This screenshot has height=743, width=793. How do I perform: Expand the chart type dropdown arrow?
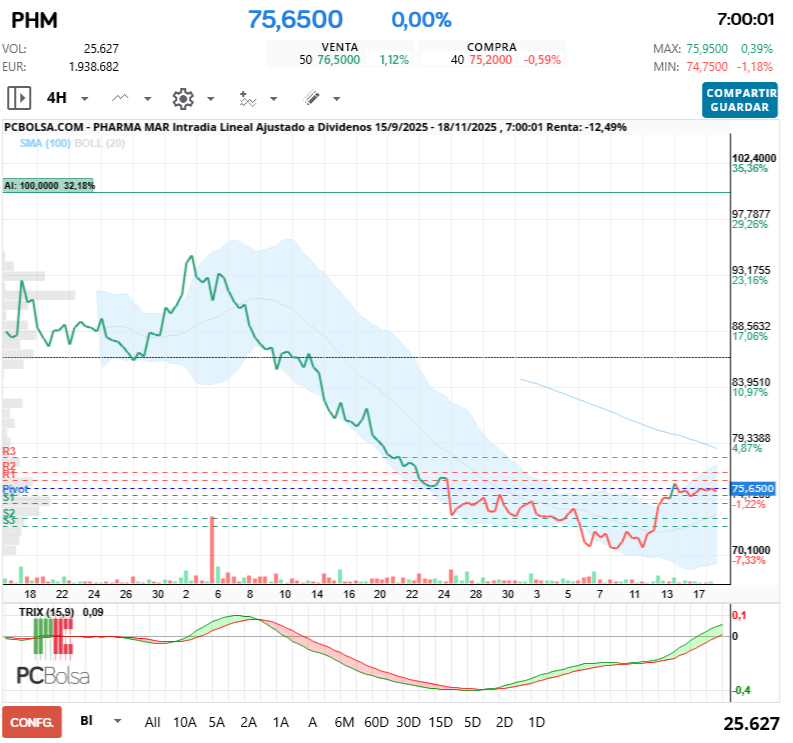click(148, 99)
